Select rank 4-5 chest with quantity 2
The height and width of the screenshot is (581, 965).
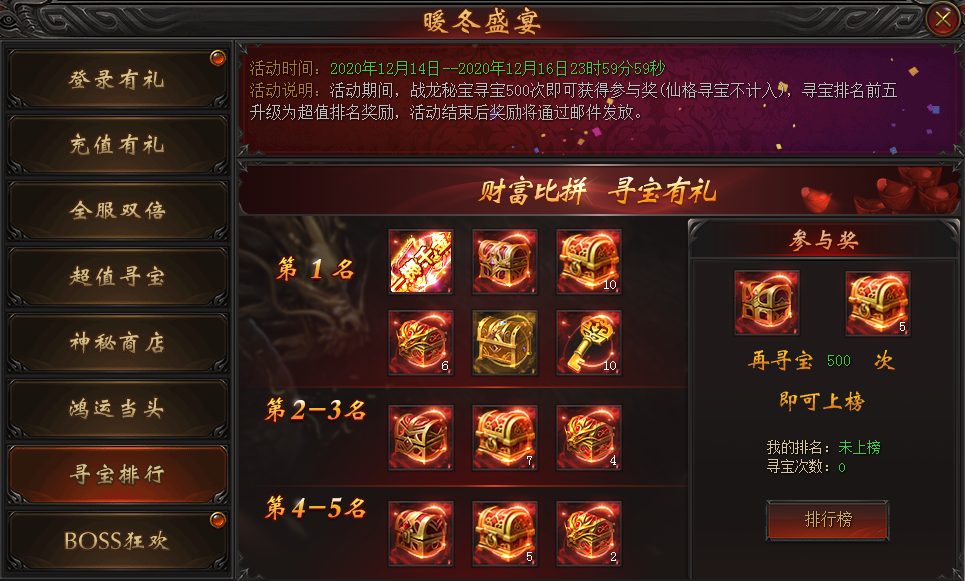click(x=589, y=534)
